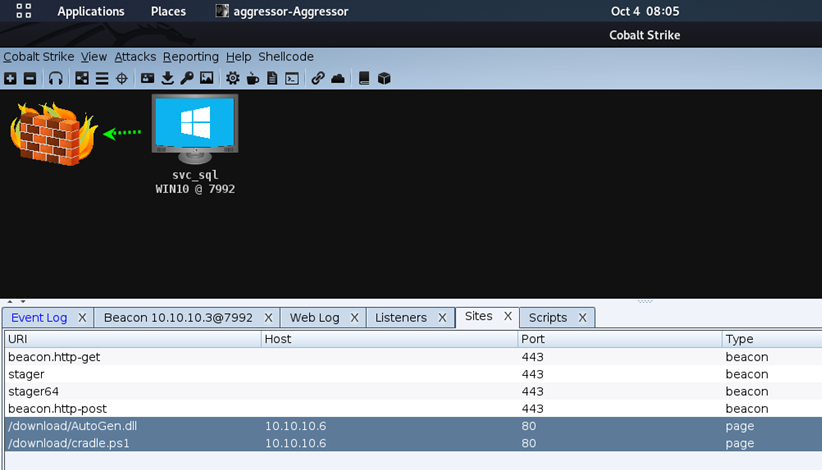The height and width of the screenshot is (470, 822).
Task: Open the Cobalt Strike menu
Action: 38,57
